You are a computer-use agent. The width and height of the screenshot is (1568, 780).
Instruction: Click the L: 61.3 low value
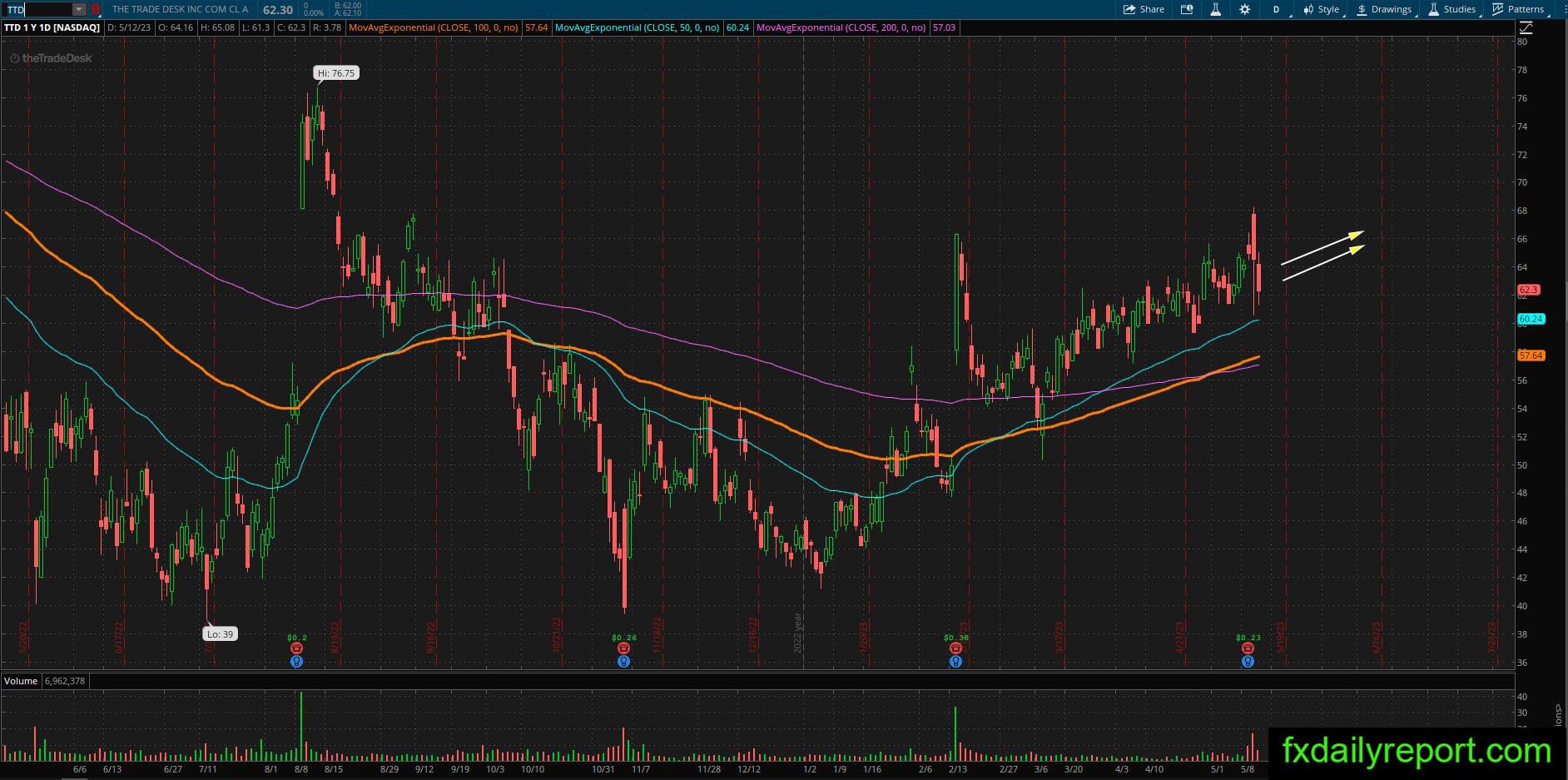pos(256,27)
